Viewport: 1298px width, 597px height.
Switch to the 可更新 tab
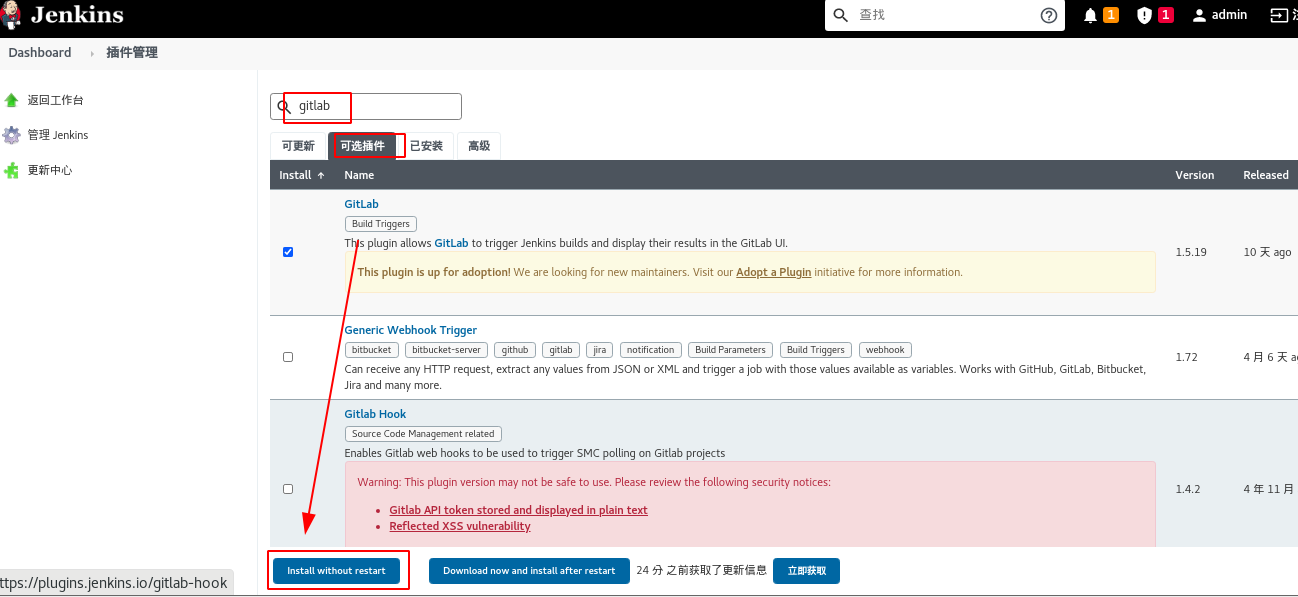pyautogui.click(x=298, y=146)
